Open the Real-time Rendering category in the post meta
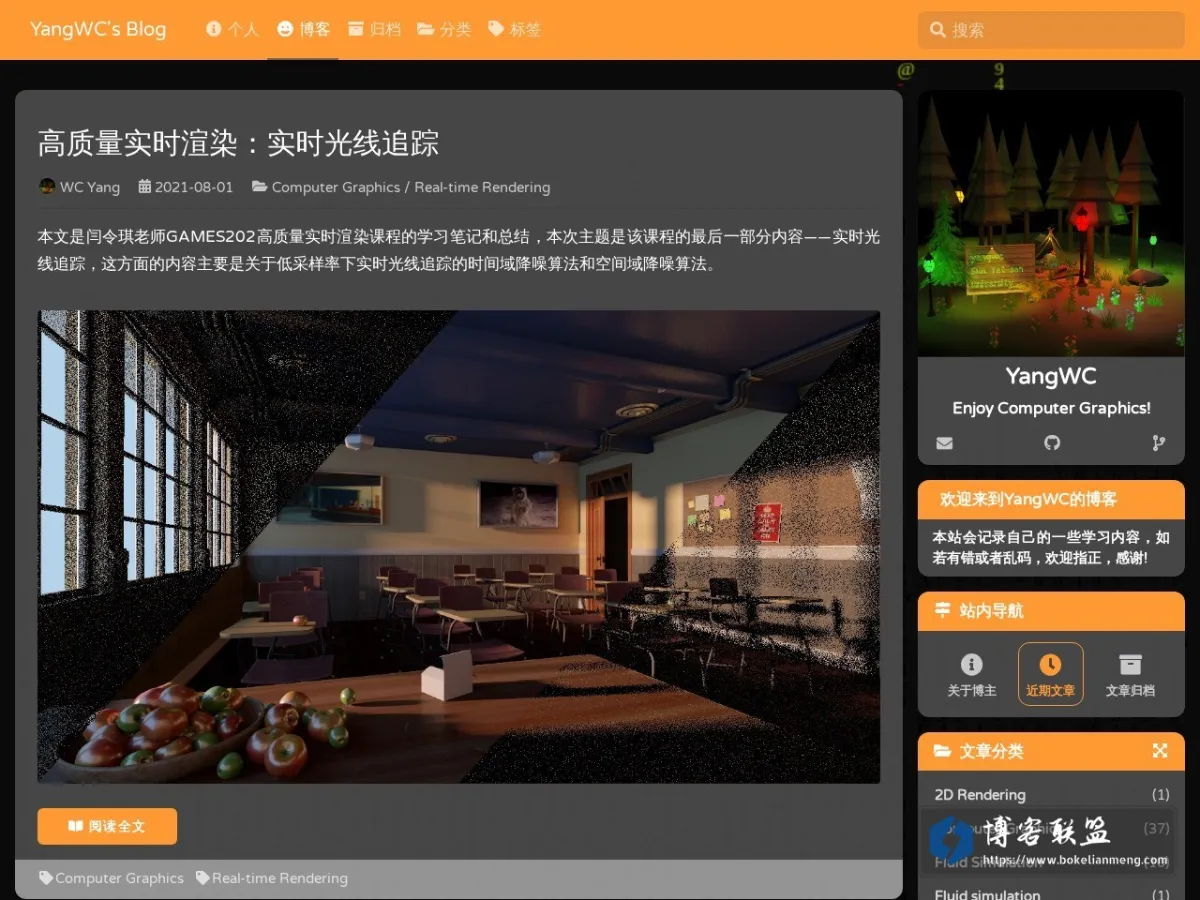 (482, 187)
